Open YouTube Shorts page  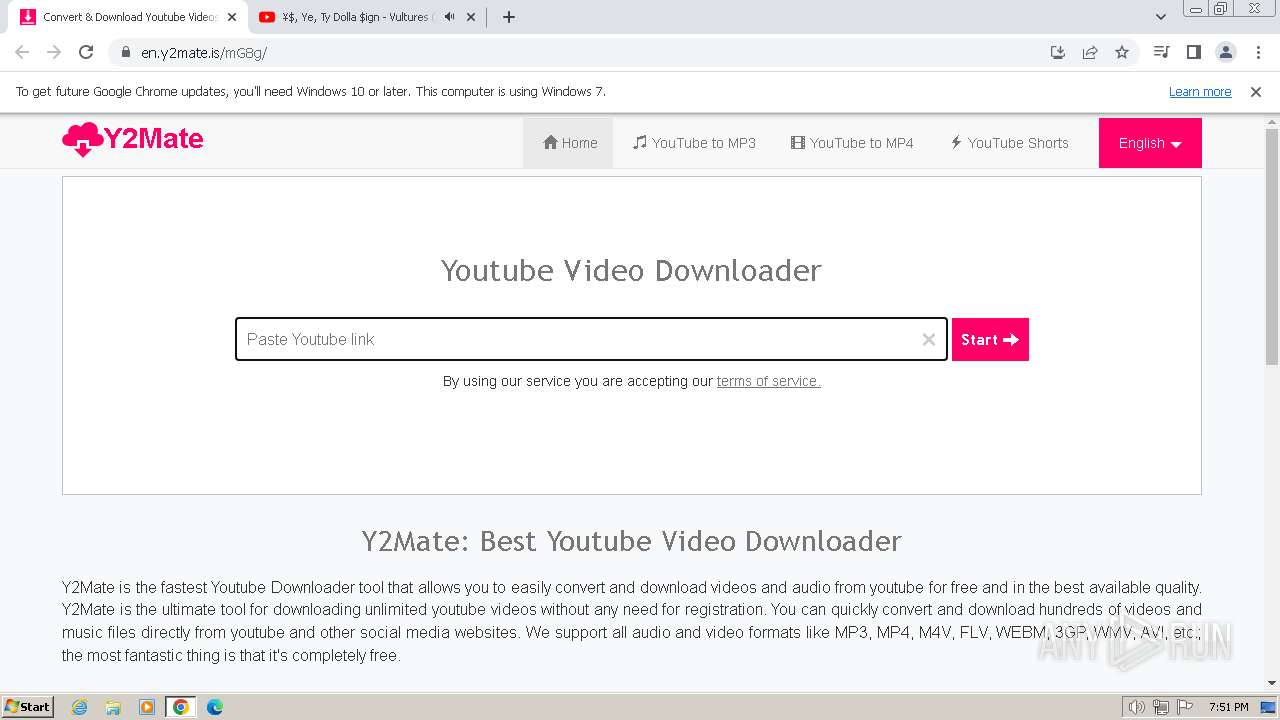click(x=1009, y=143)
